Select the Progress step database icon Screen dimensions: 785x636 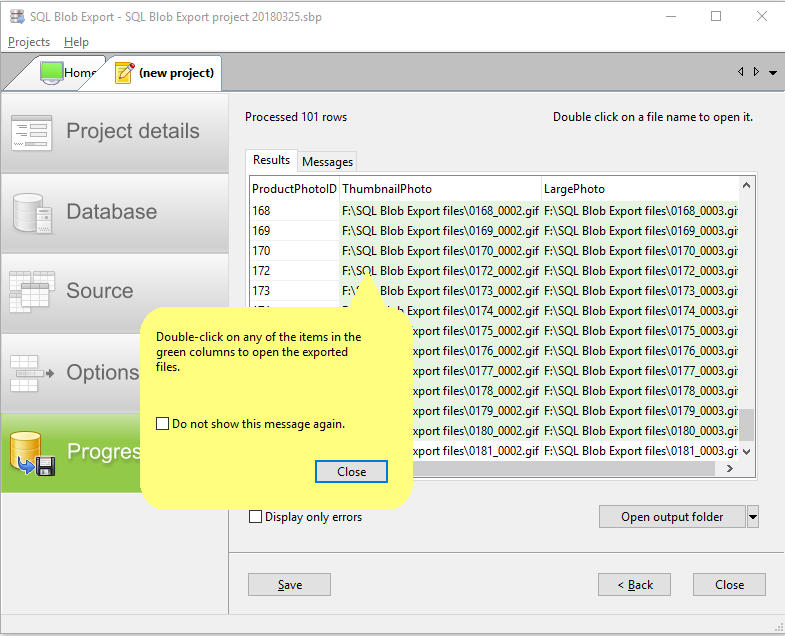coord(32,453)
